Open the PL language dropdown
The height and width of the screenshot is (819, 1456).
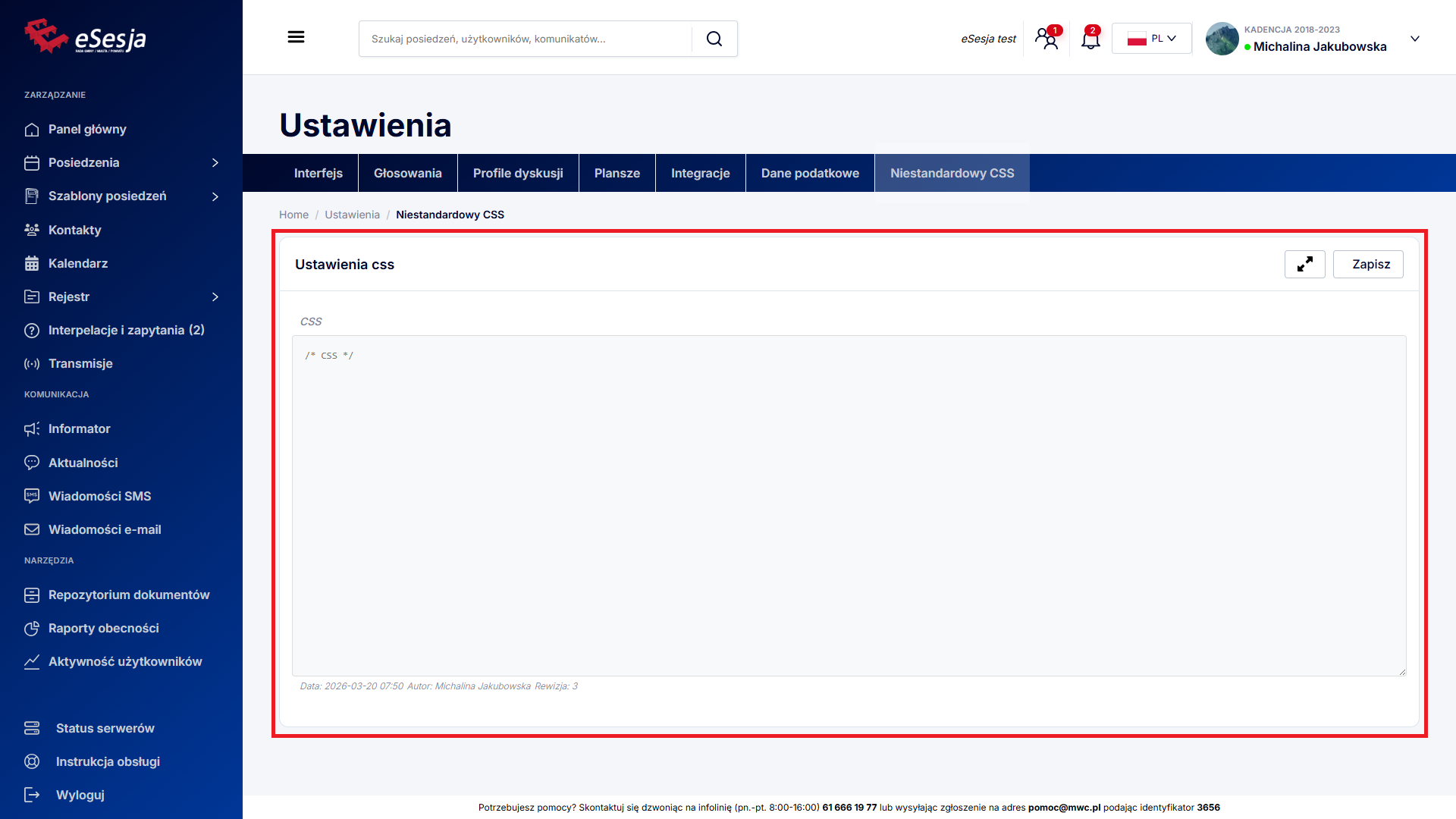[1151, 39]
